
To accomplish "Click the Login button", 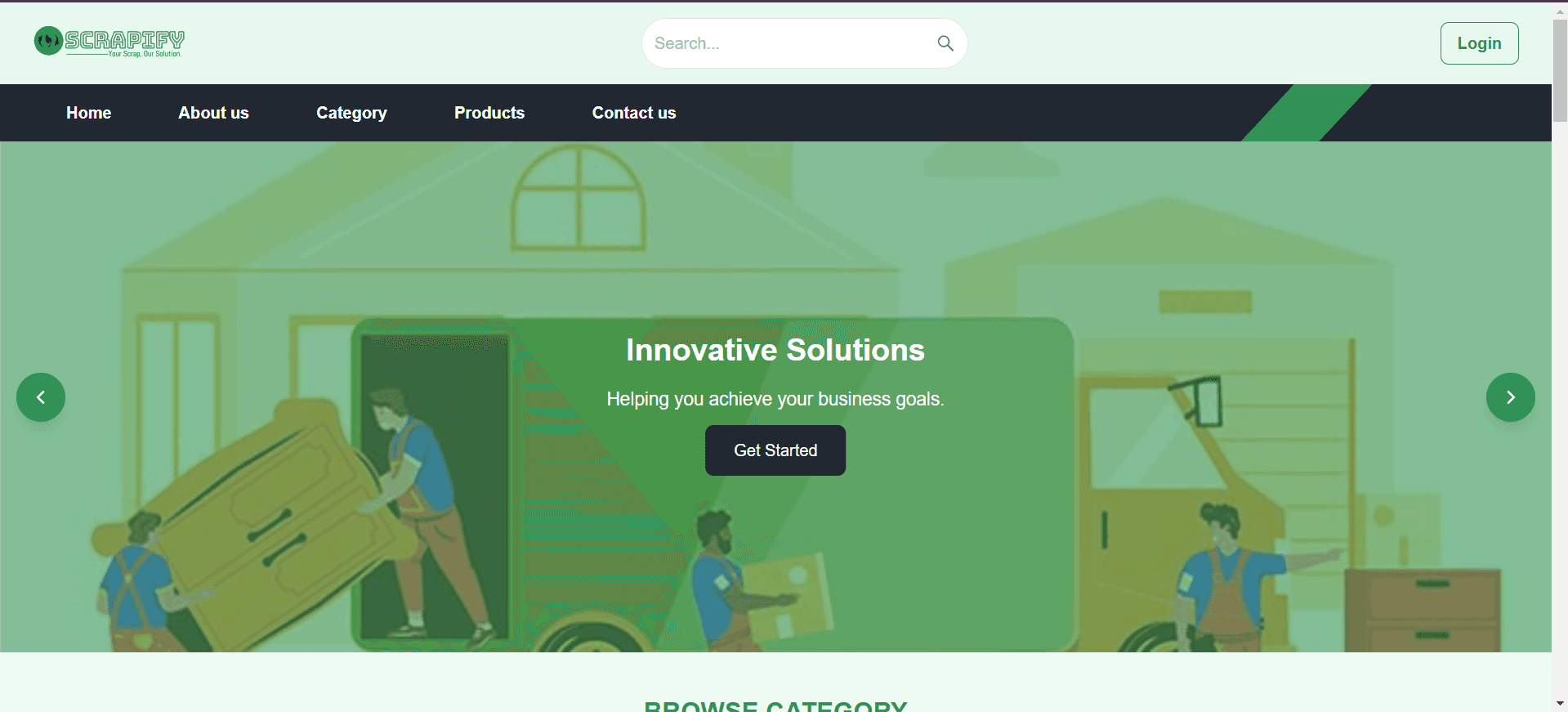I will pyautogui.click(x=1479, y=43).
